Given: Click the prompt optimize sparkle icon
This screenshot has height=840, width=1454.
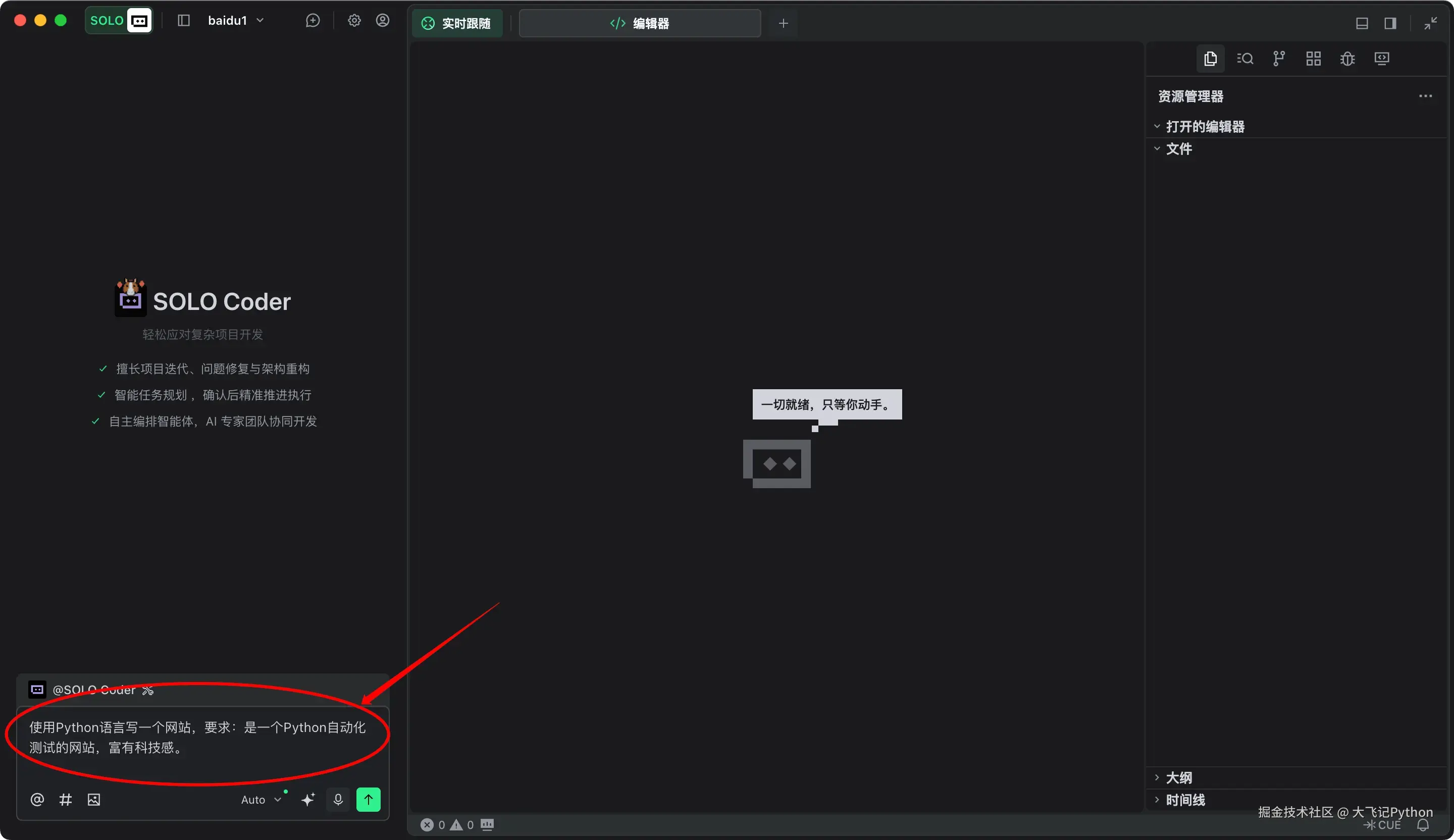Looking at the screenshot, I should tap(308, 800).
